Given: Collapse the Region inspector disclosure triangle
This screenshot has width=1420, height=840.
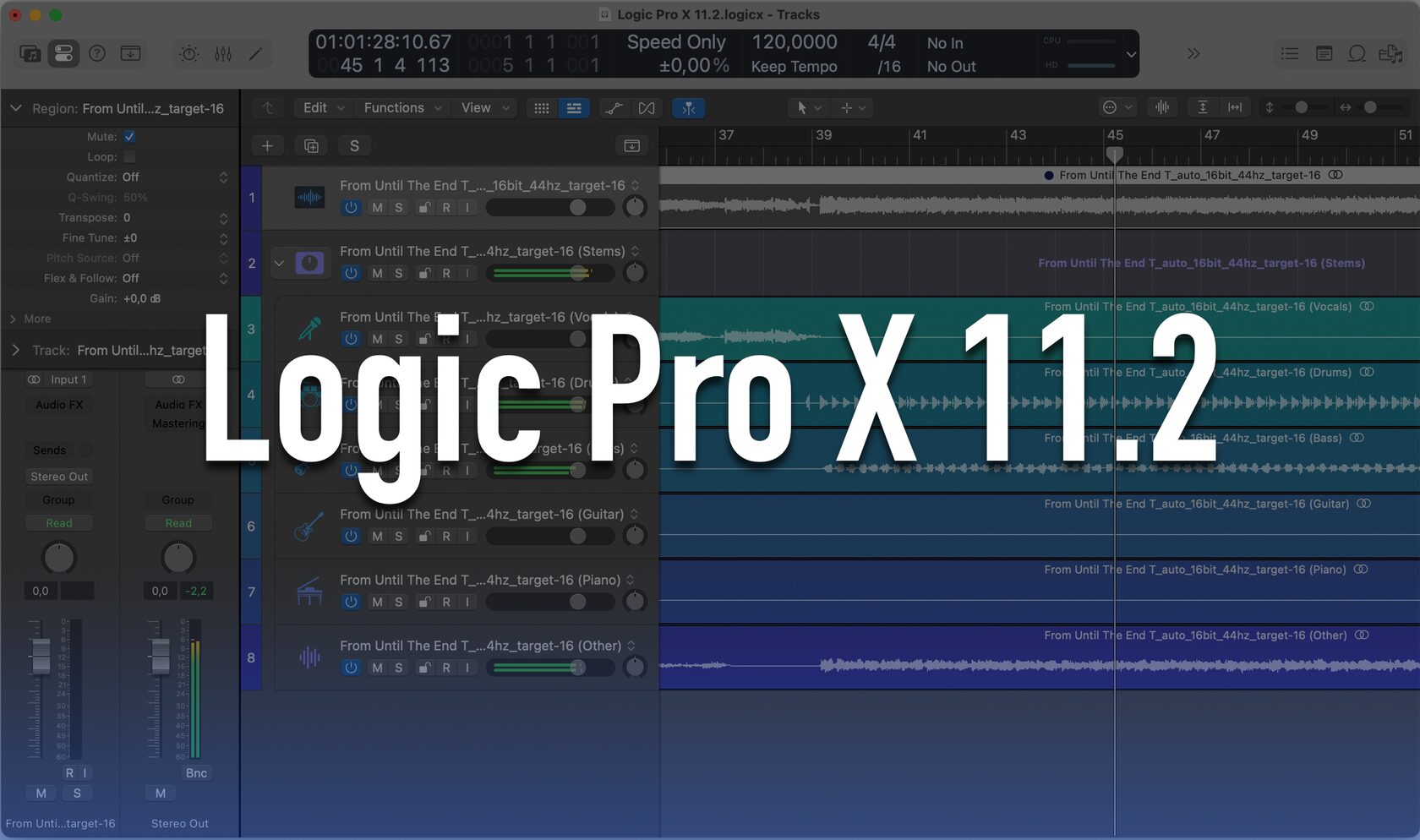Looking at the screenshot, I should 15,108.
